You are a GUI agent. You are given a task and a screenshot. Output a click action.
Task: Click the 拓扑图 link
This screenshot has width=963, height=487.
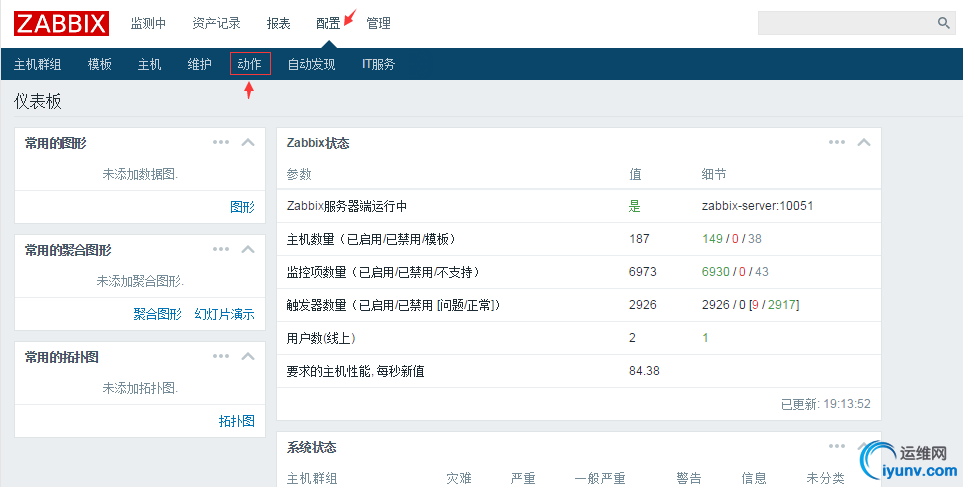236,421
